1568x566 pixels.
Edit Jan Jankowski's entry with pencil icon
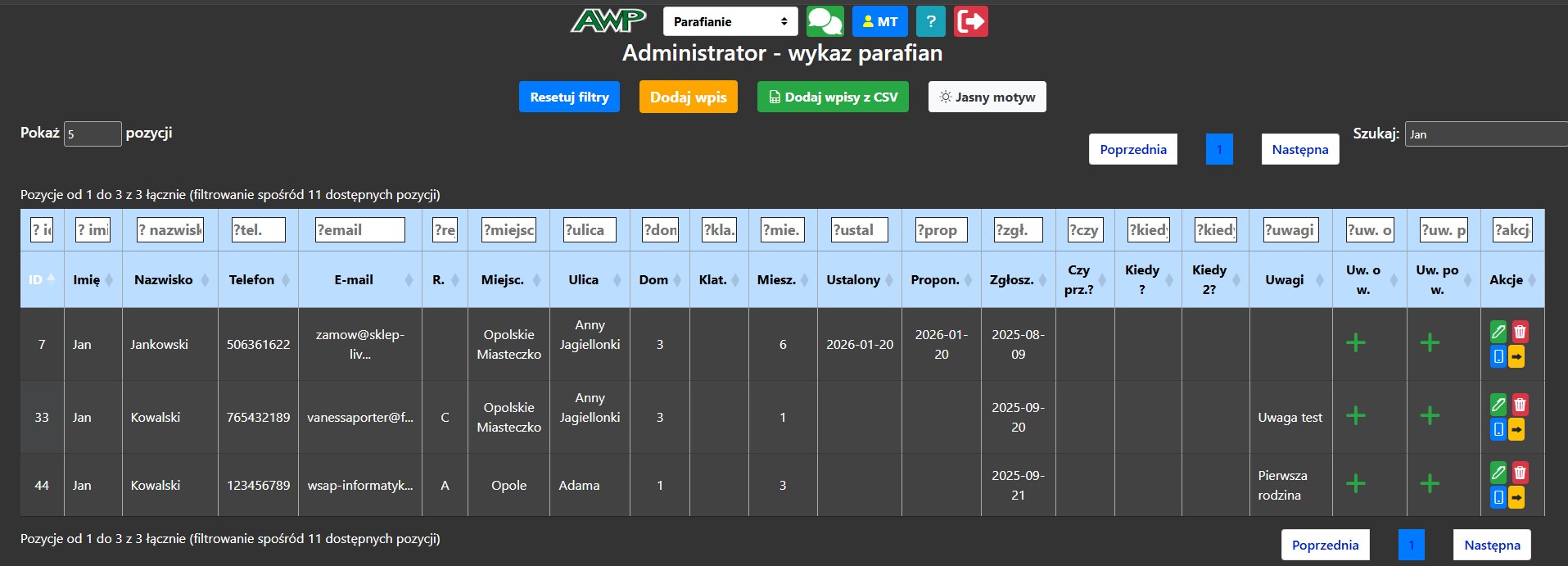coord(1498,332)
